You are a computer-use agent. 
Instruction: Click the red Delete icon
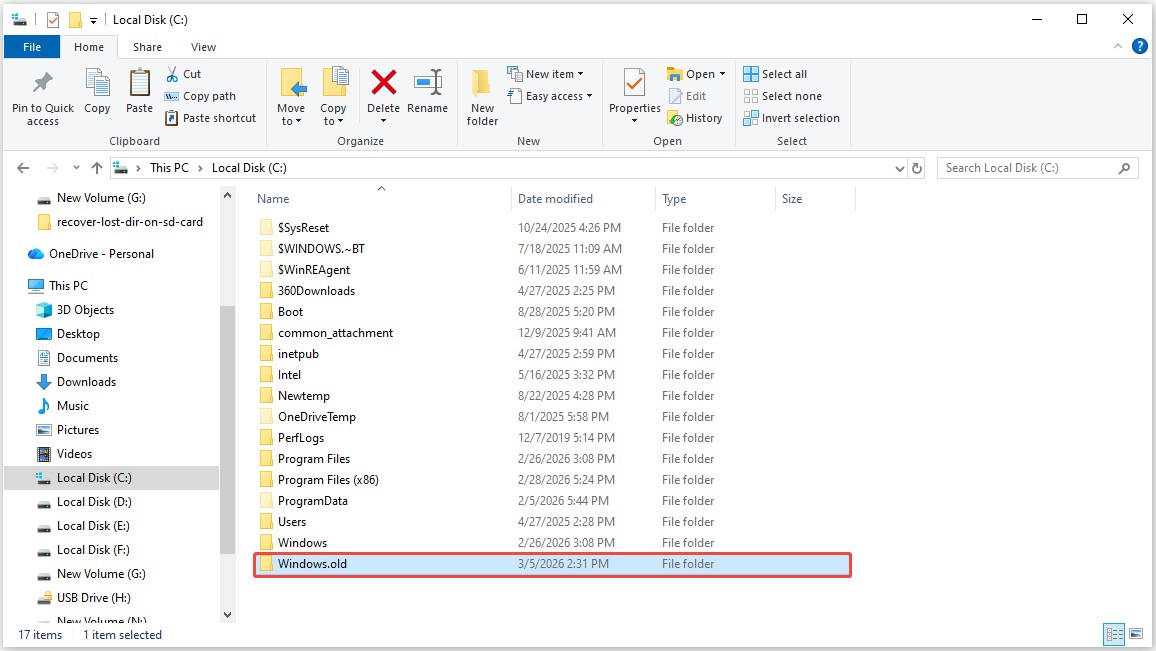click(383, 83)
